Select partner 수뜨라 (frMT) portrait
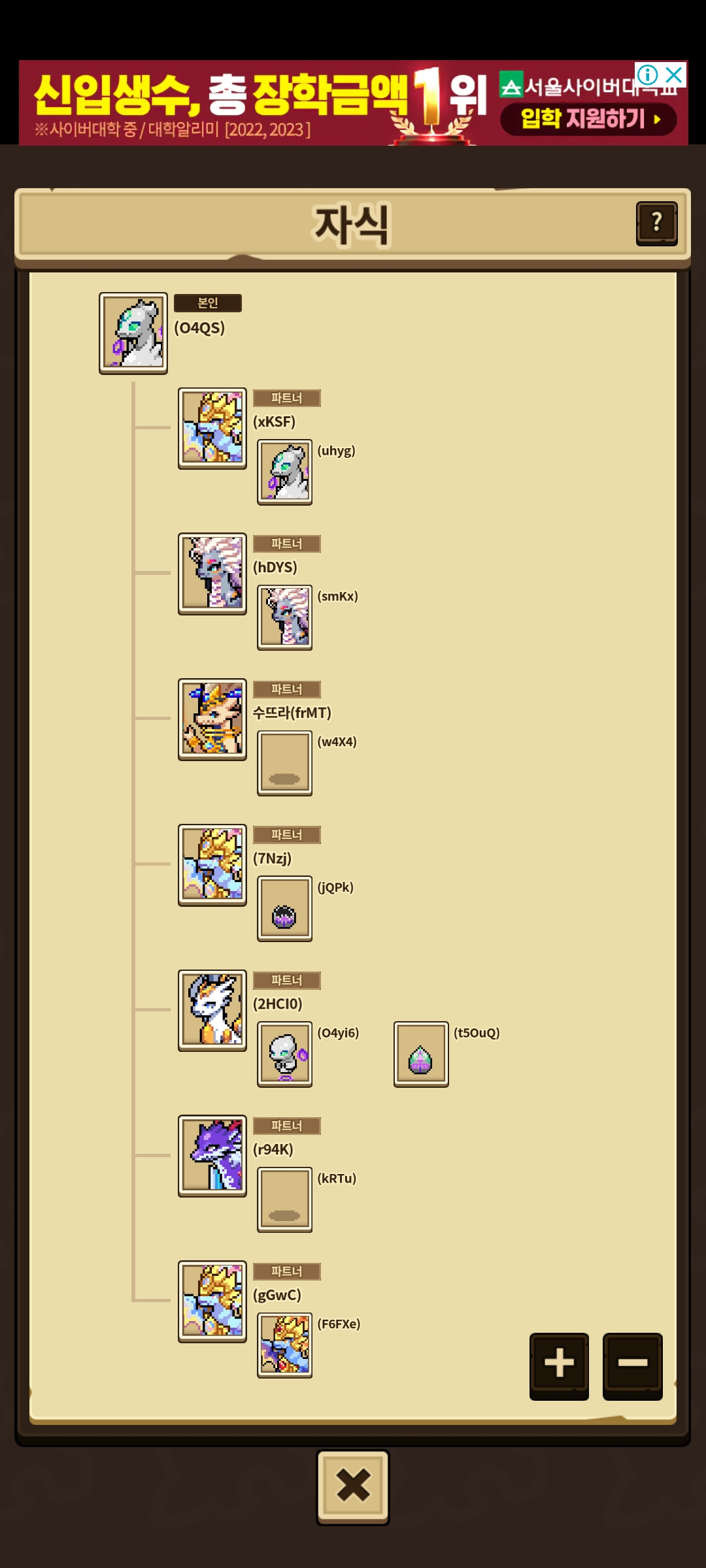 pyautogui.click(x=212, y=719)
